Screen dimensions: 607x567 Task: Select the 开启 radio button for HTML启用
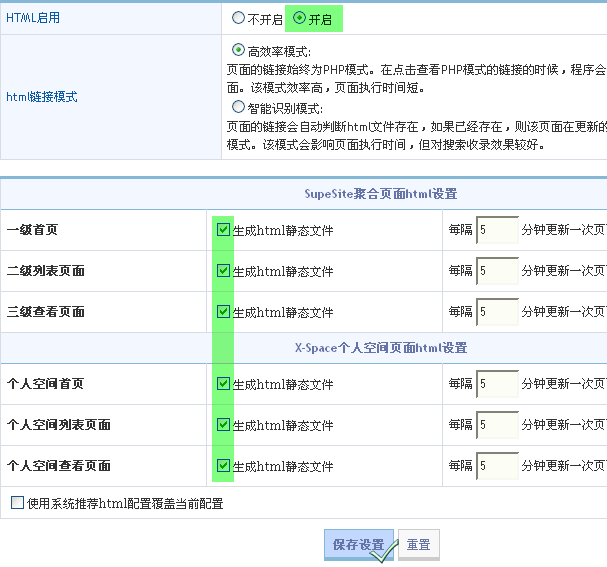coord(299,18)
